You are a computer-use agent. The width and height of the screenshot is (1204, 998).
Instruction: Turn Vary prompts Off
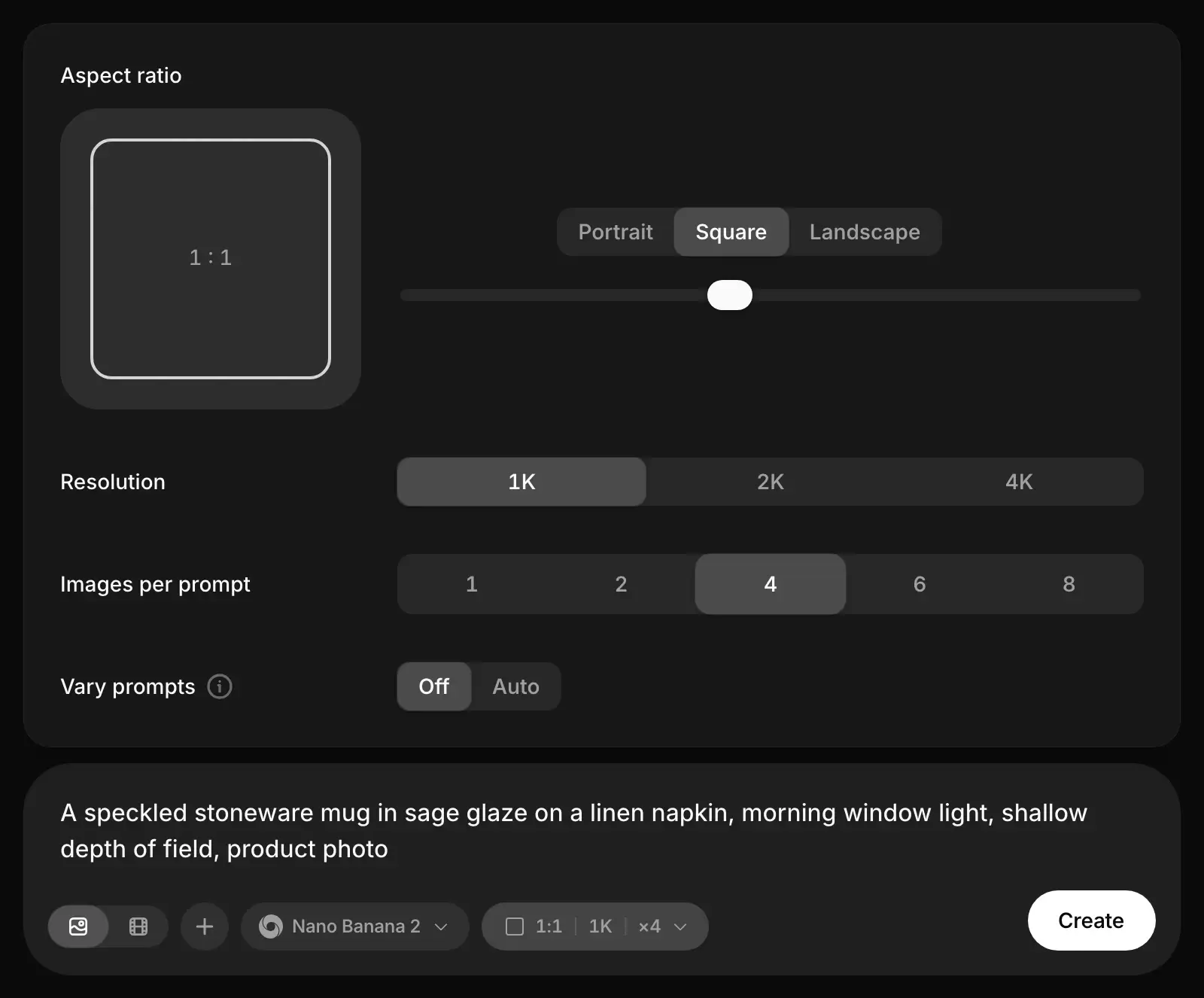pos(434,686)
